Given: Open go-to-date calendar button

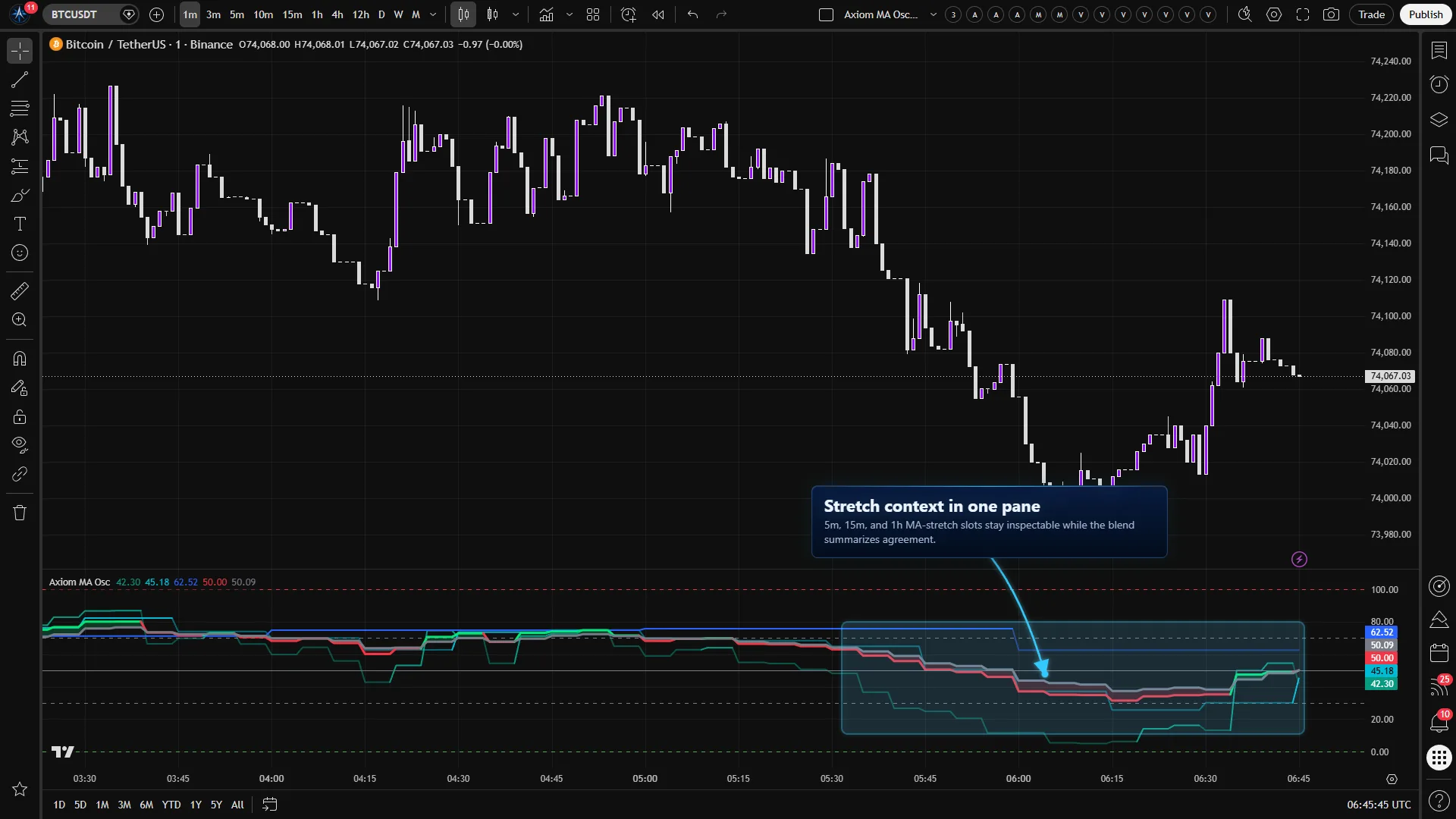Looking at the screenshot, I should [269, 805].
